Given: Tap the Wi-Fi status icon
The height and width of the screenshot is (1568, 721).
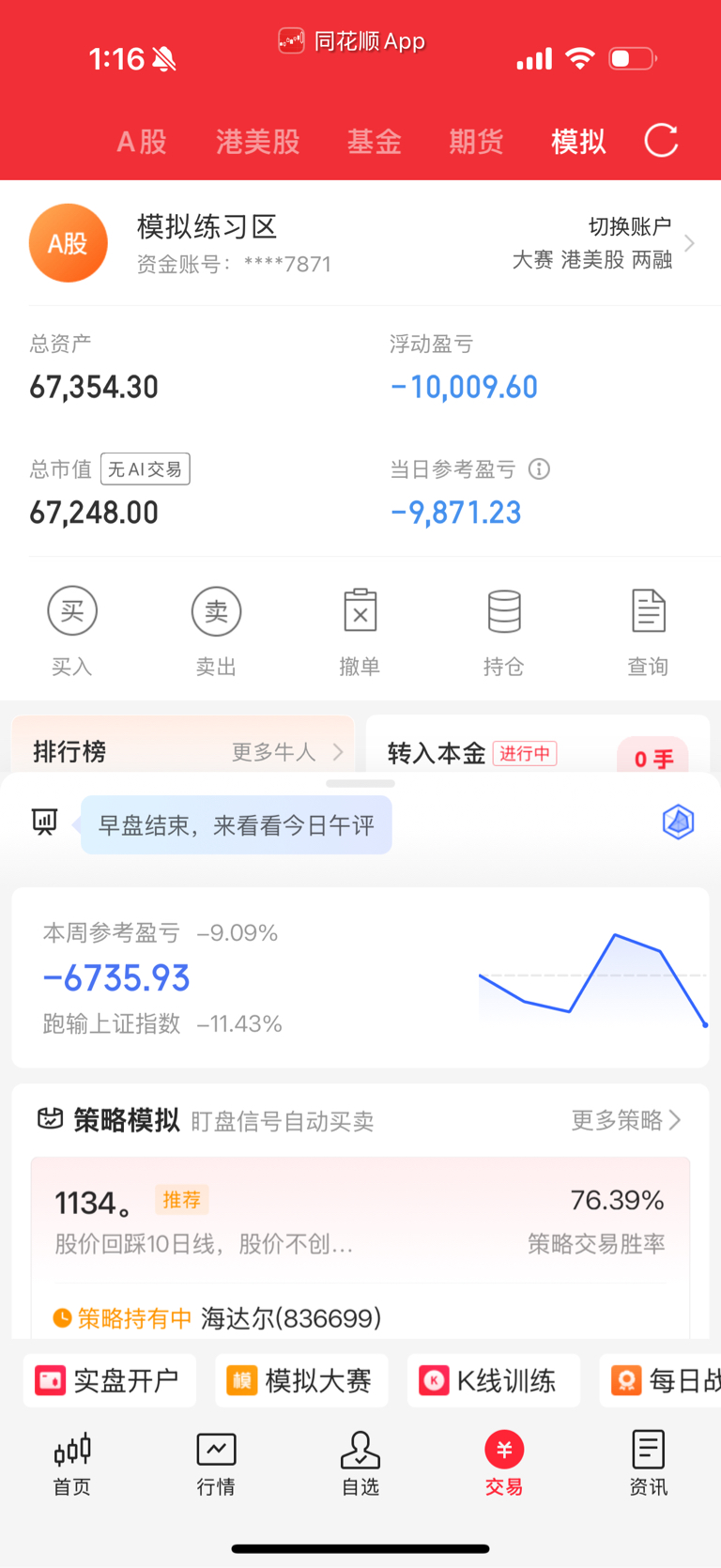Looking at the screenshot, I should click(x=580, y=59).
